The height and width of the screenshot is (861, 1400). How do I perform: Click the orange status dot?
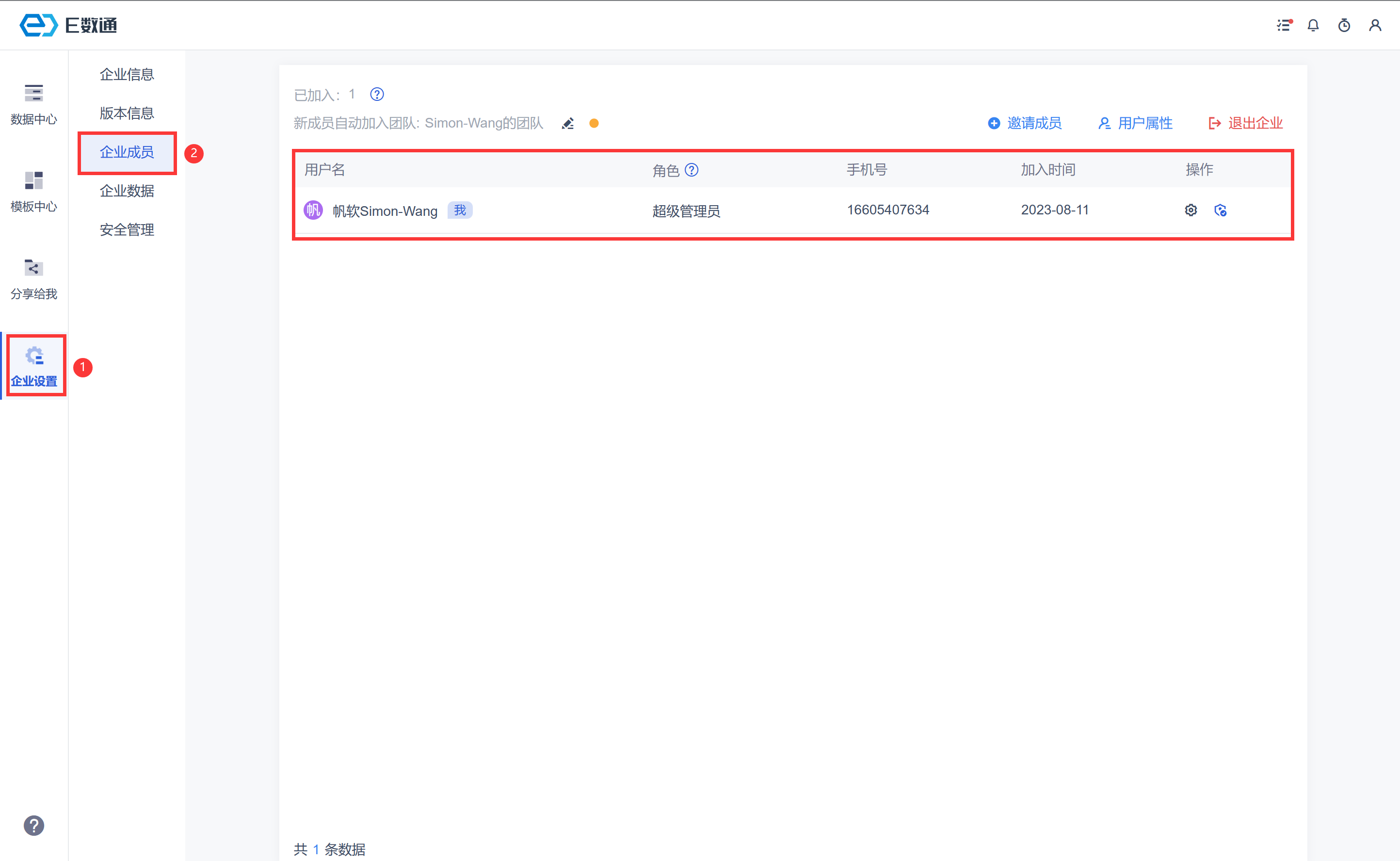click(x=594, y=124)
